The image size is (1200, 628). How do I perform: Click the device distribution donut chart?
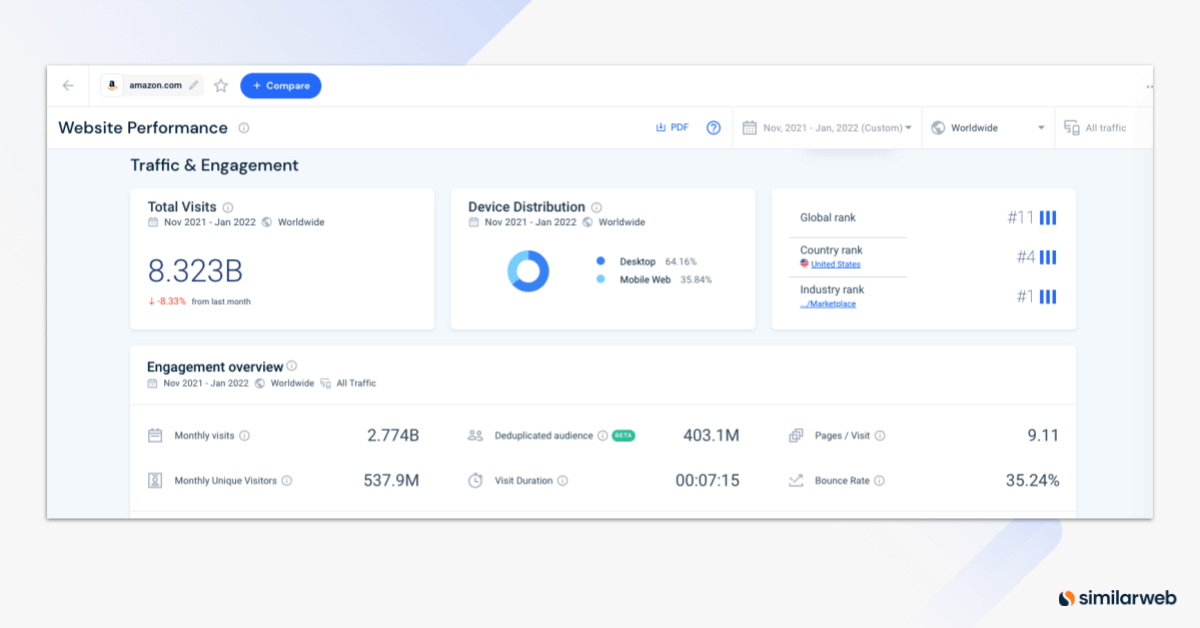pyautogui.click(x=529, y=271)
